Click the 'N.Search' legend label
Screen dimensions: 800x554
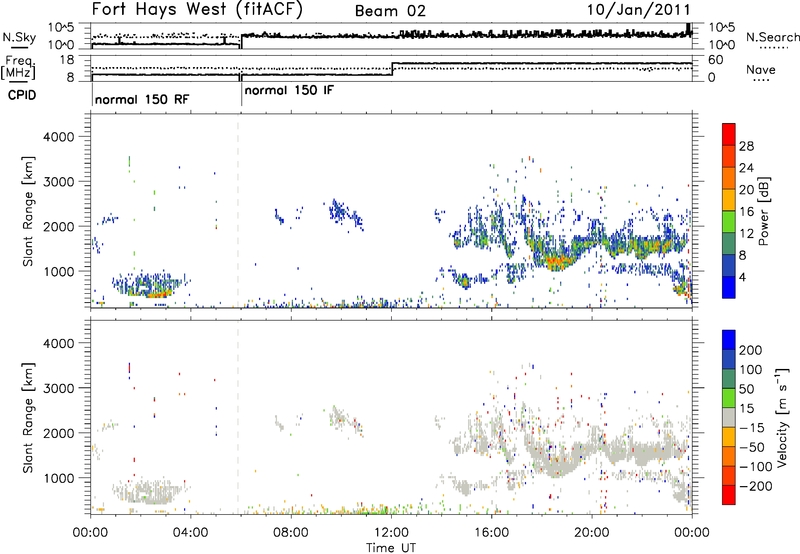tap(772, 37)
